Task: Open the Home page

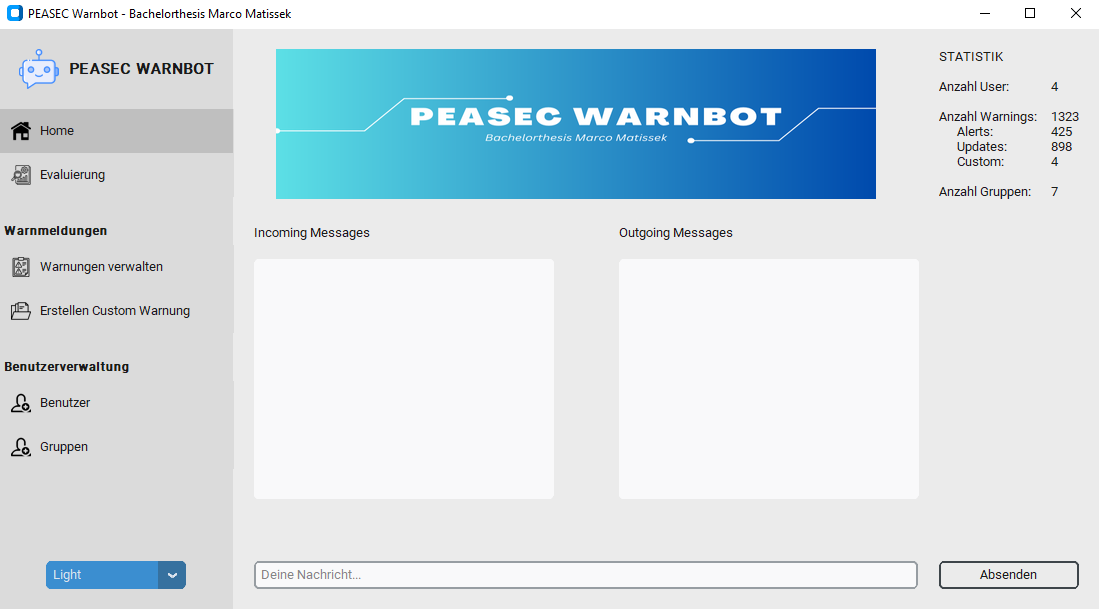Action: [x=116, y=130]
